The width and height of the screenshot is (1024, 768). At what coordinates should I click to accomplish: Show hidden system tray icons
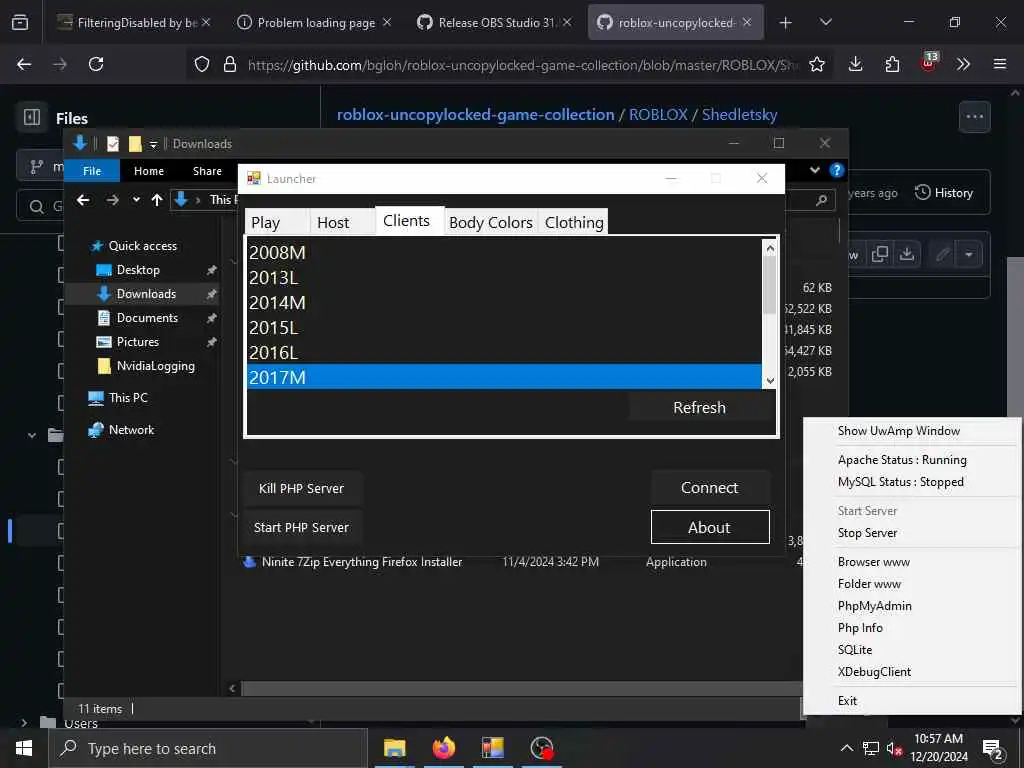click(x=846, y=748)
